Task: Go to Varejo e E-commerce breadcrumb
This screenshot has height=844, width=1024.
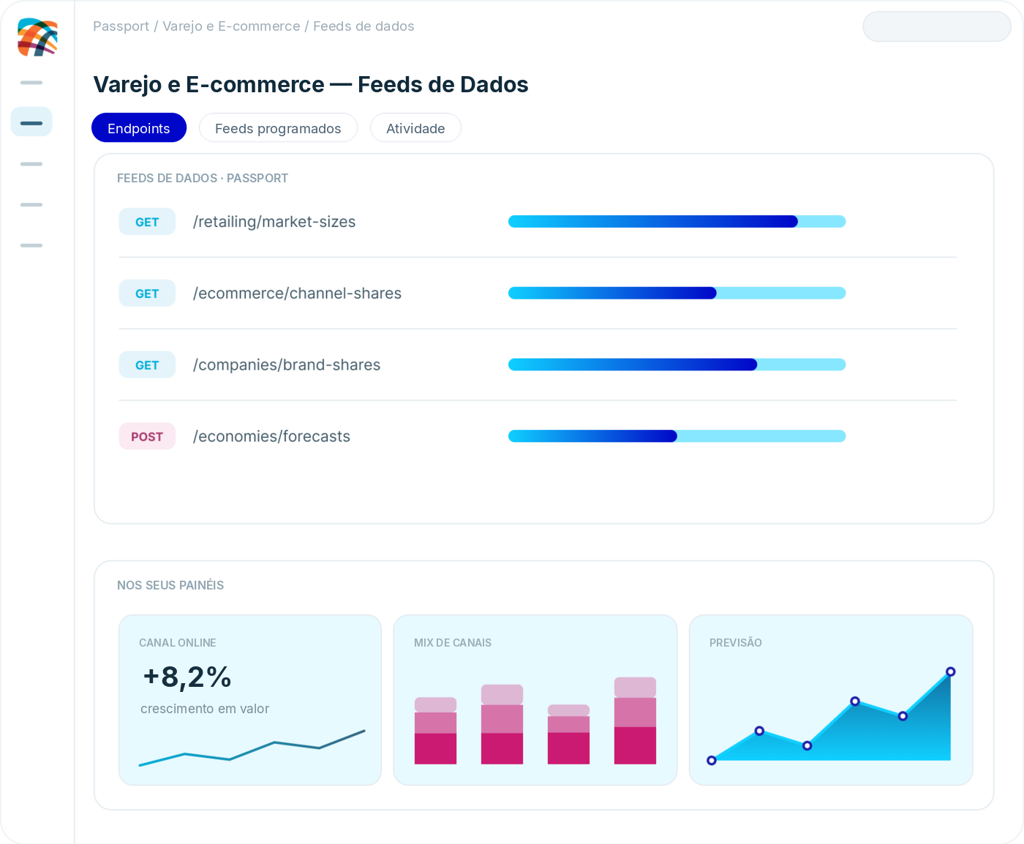Action: 231,26
